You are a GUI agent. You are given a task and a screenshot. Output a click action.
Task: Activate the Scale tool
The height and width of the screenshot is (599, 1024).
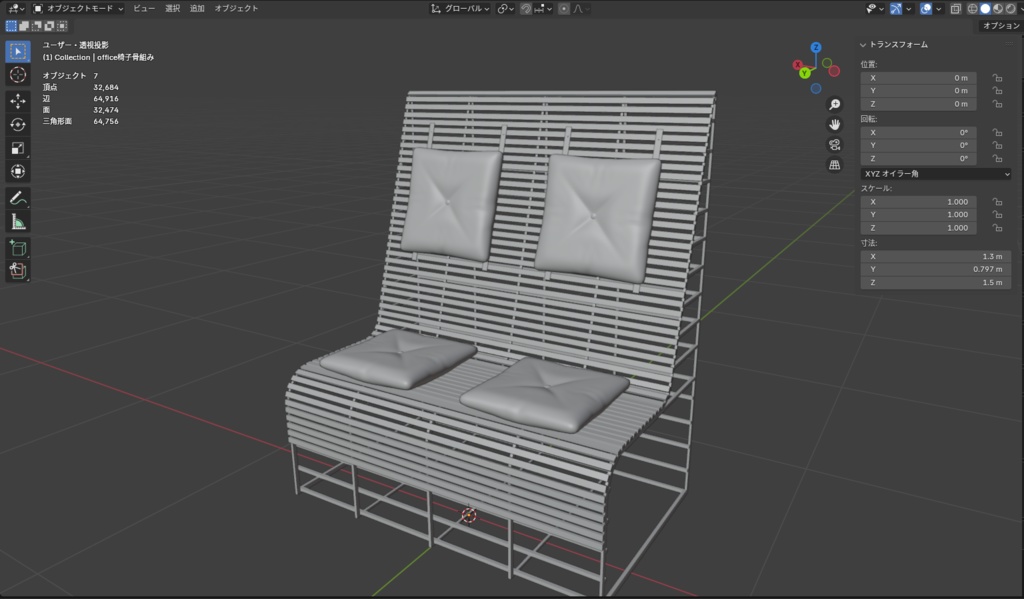point(18,148)
